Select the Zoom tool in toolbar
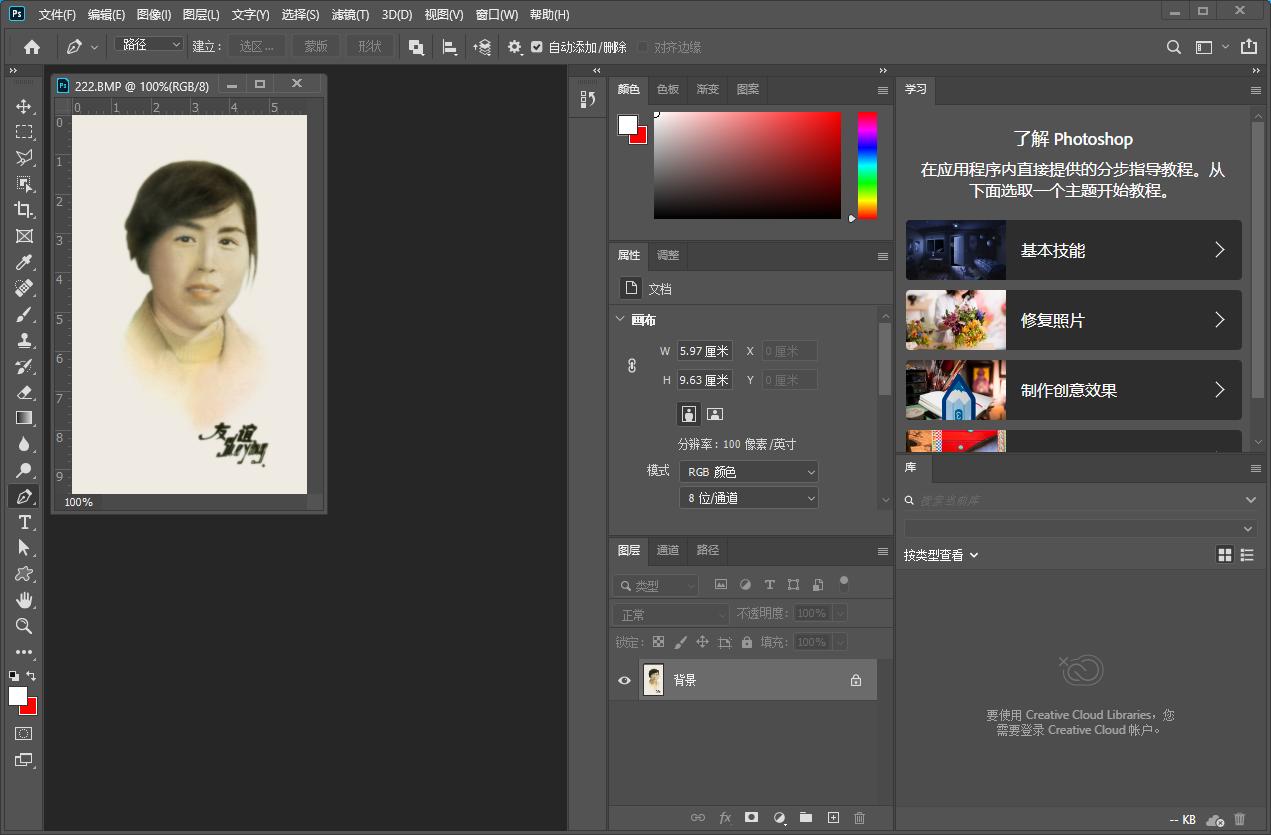This screenshot has height=835, width=1271. (x=24, y=626)
